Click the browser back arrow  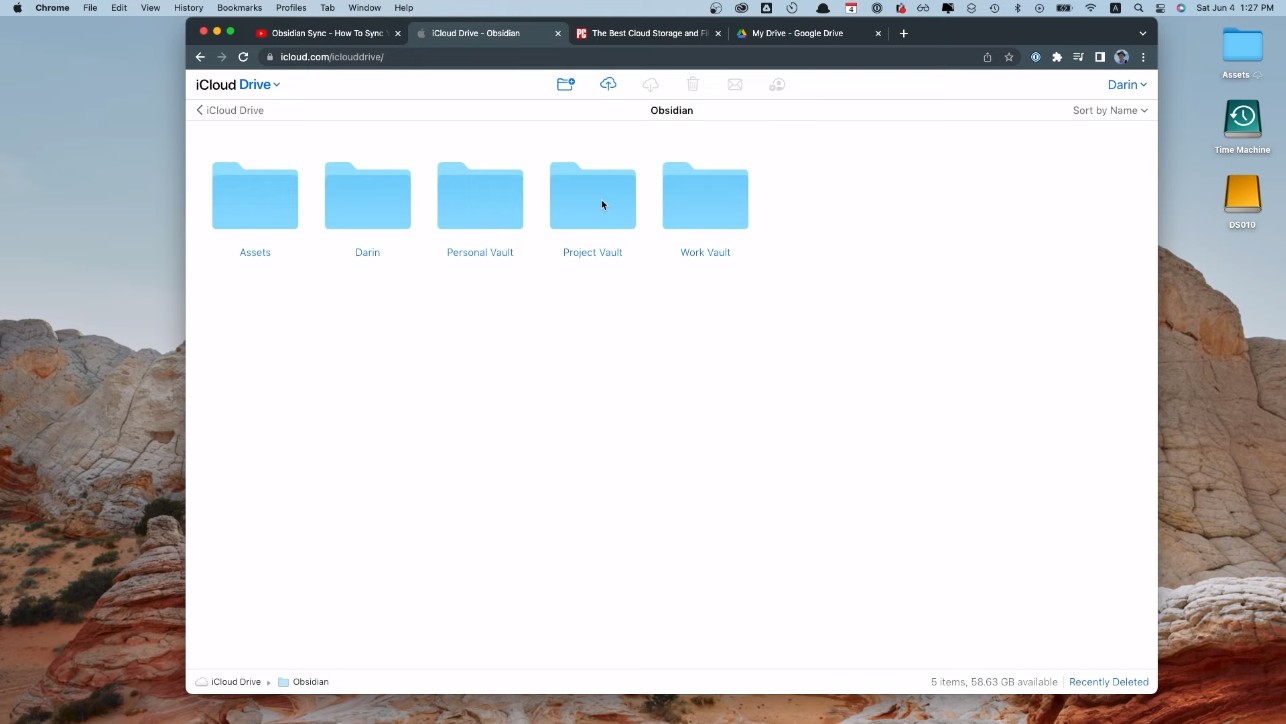tap(200, 57)
